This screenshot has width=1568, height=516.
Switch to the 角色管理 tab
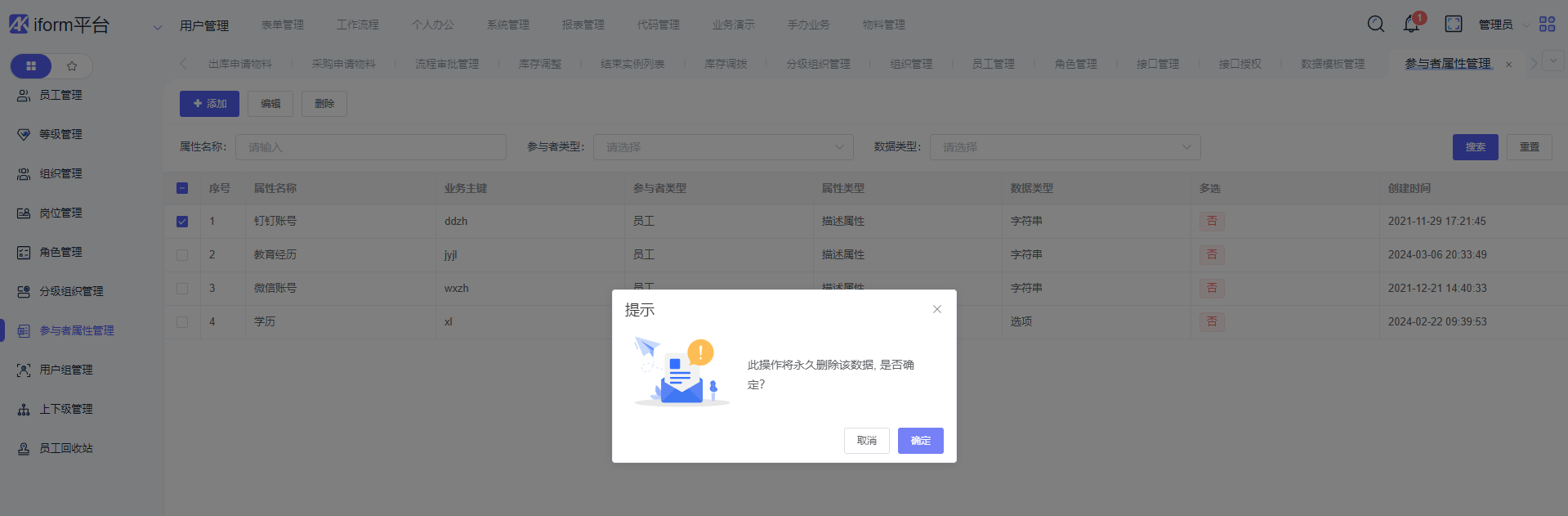coord(1075,64)
